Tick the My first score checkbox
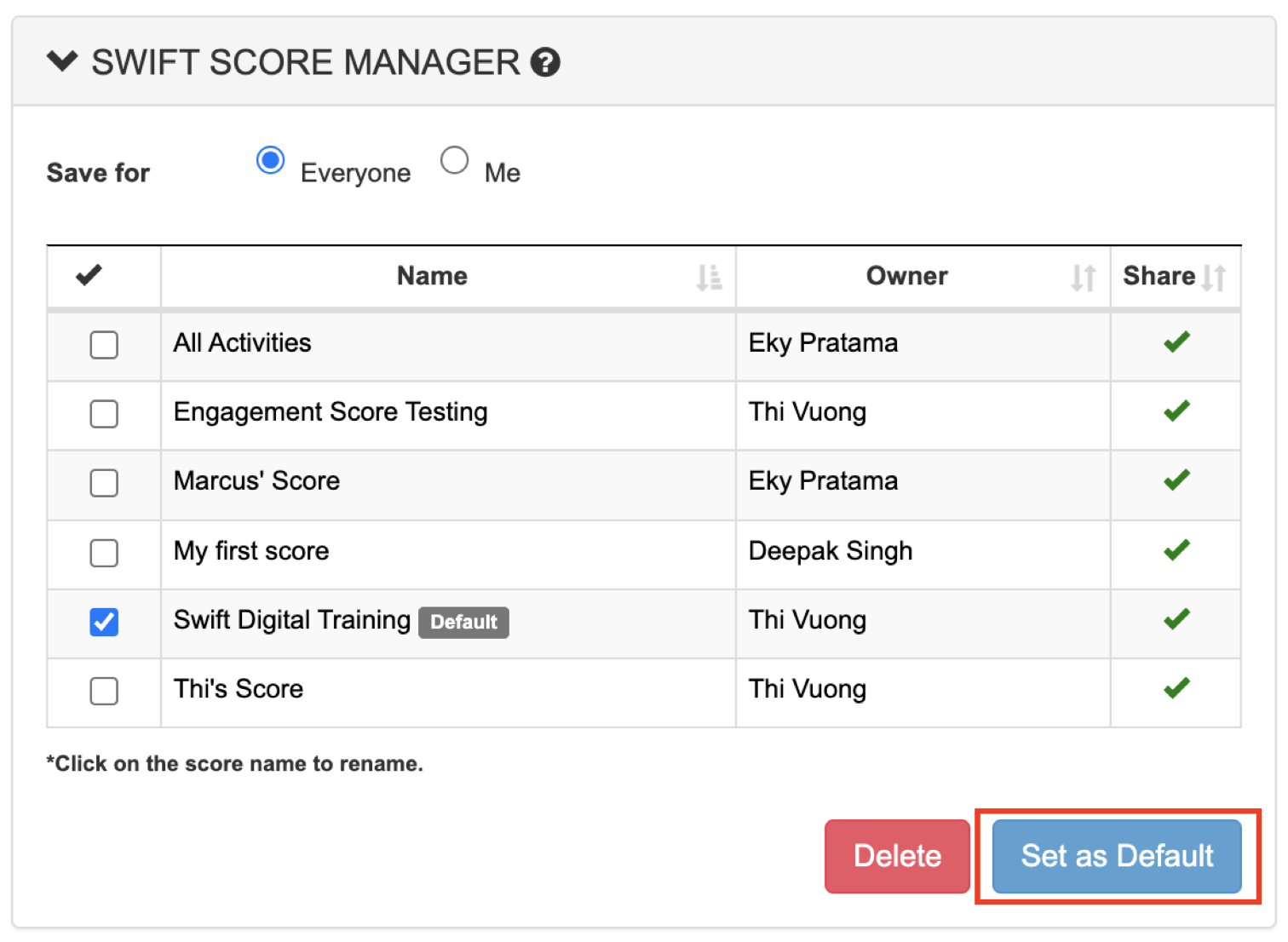 coord(104,553)
